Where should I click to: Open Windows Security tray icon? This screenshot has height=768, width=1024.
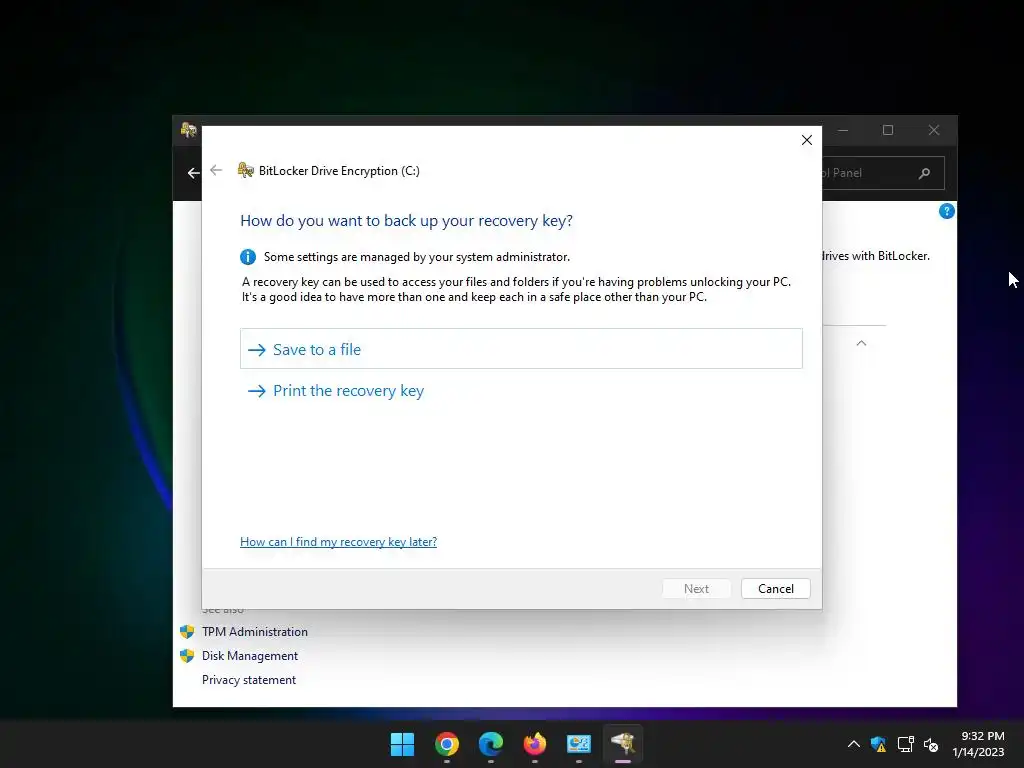(878, 744)
